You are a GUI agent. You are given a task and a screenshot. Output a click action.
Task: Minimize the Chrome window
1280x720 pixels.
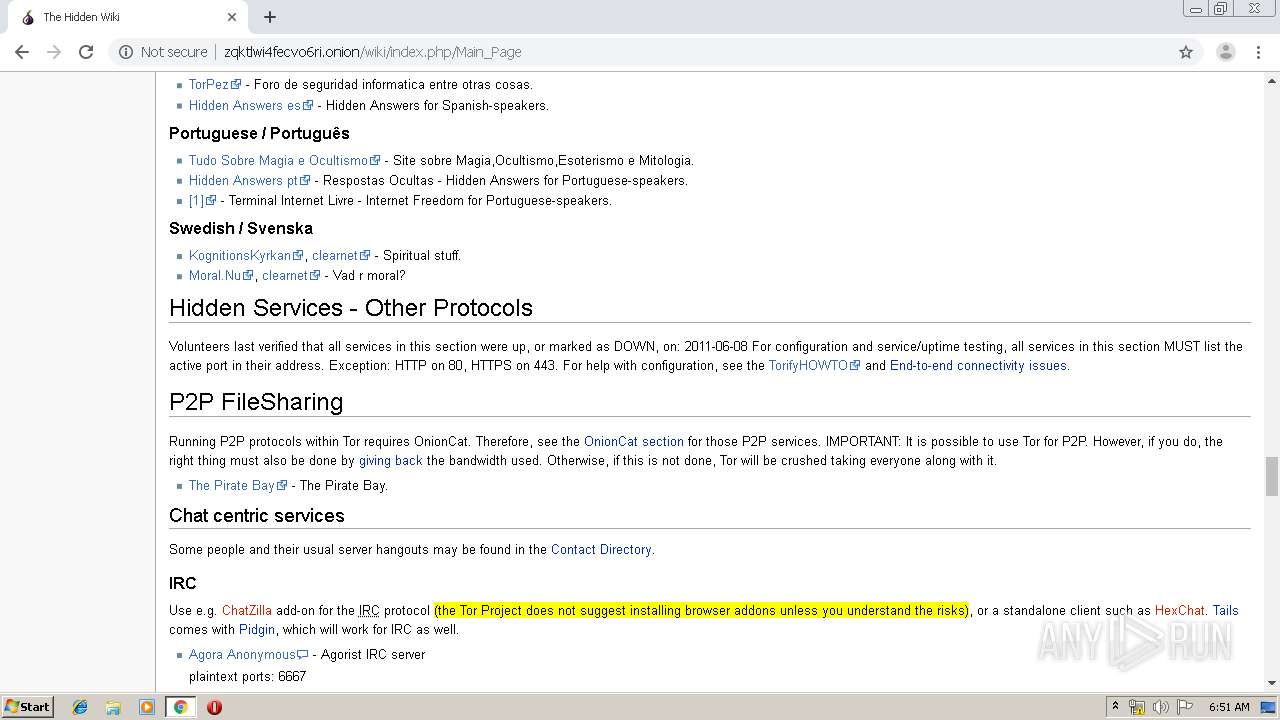click(x=1196, y=9)
